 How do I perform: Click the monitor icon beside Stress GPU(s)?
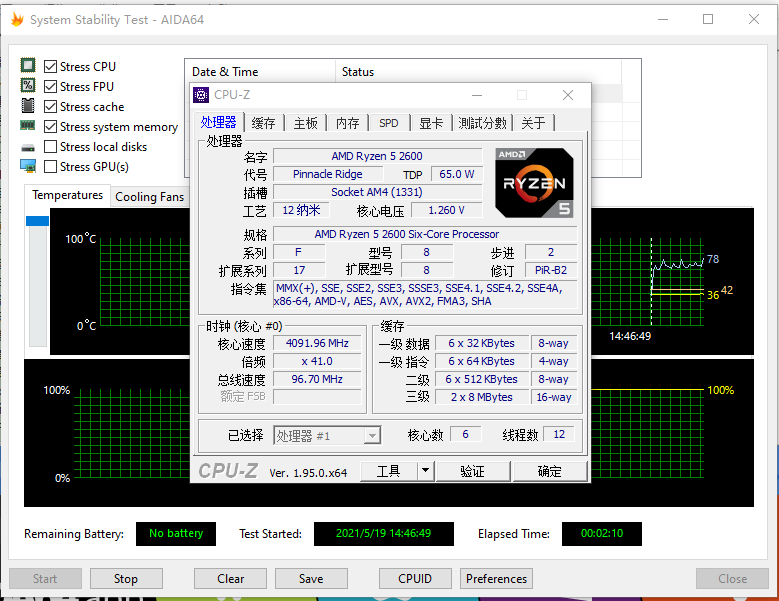28,166
